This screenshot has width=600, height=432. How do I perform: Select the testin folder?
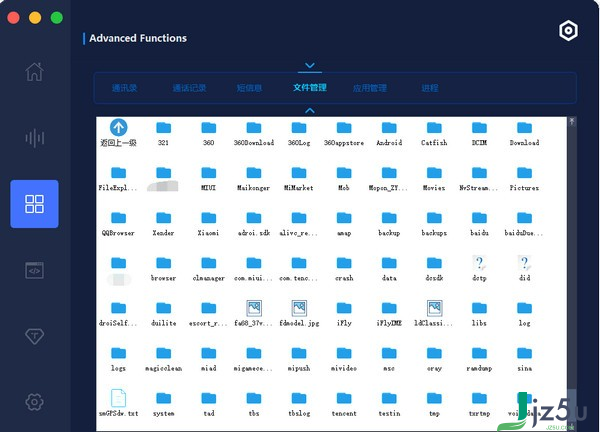click(x=389, y=404)
